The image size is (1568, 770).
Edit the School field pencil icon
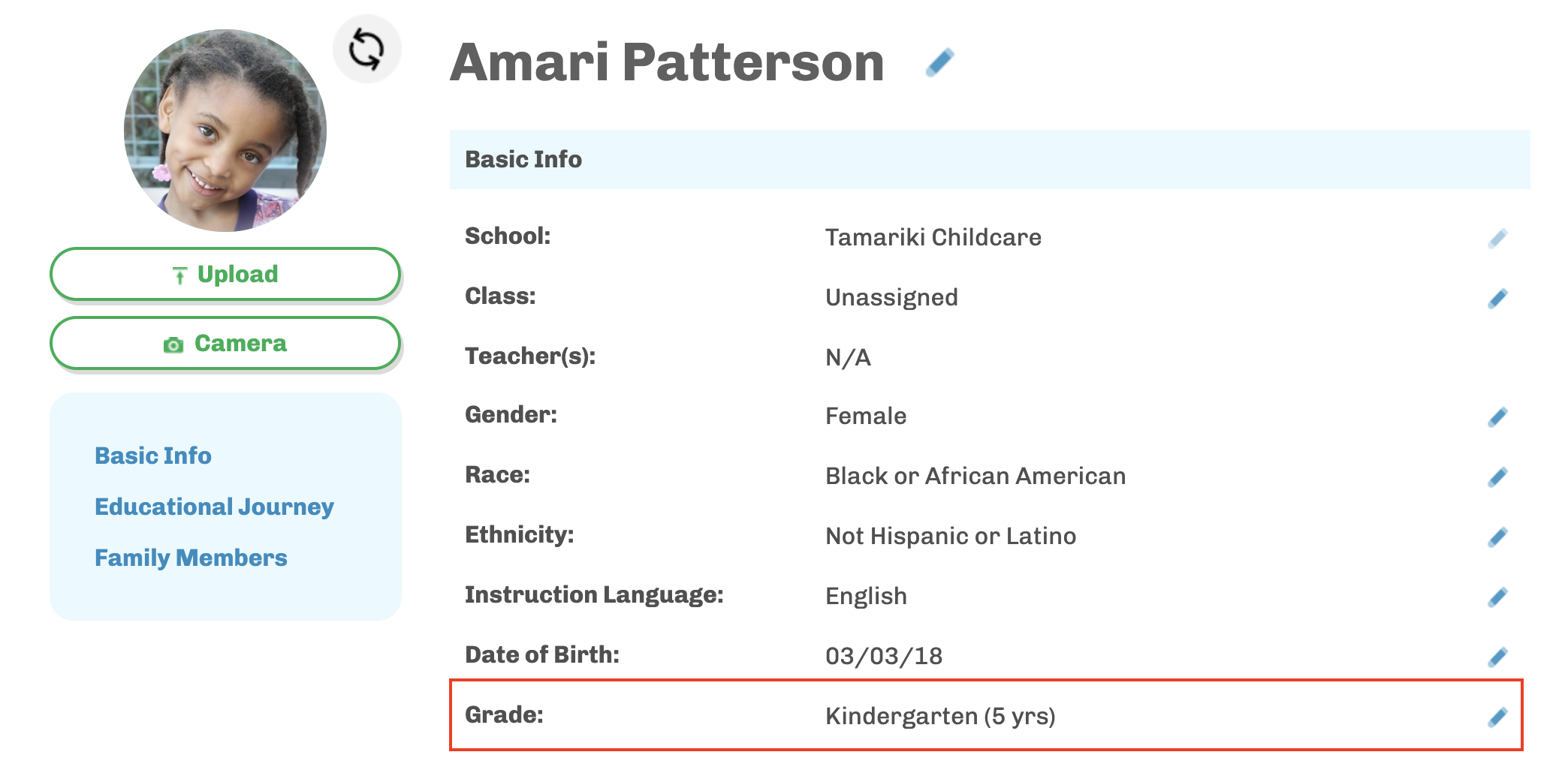coord(1497,239)
